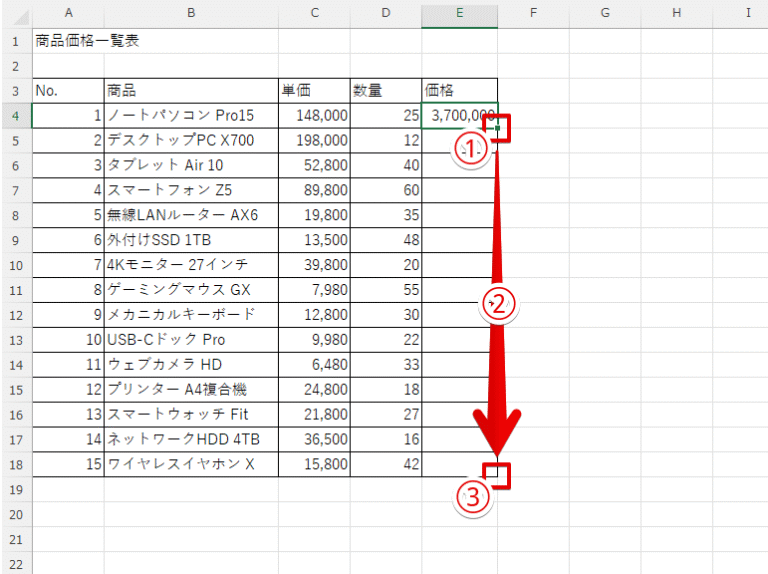Screen dimensions: 768x574
Task: Click the circled number 2 marker
Action: [498, 305]
